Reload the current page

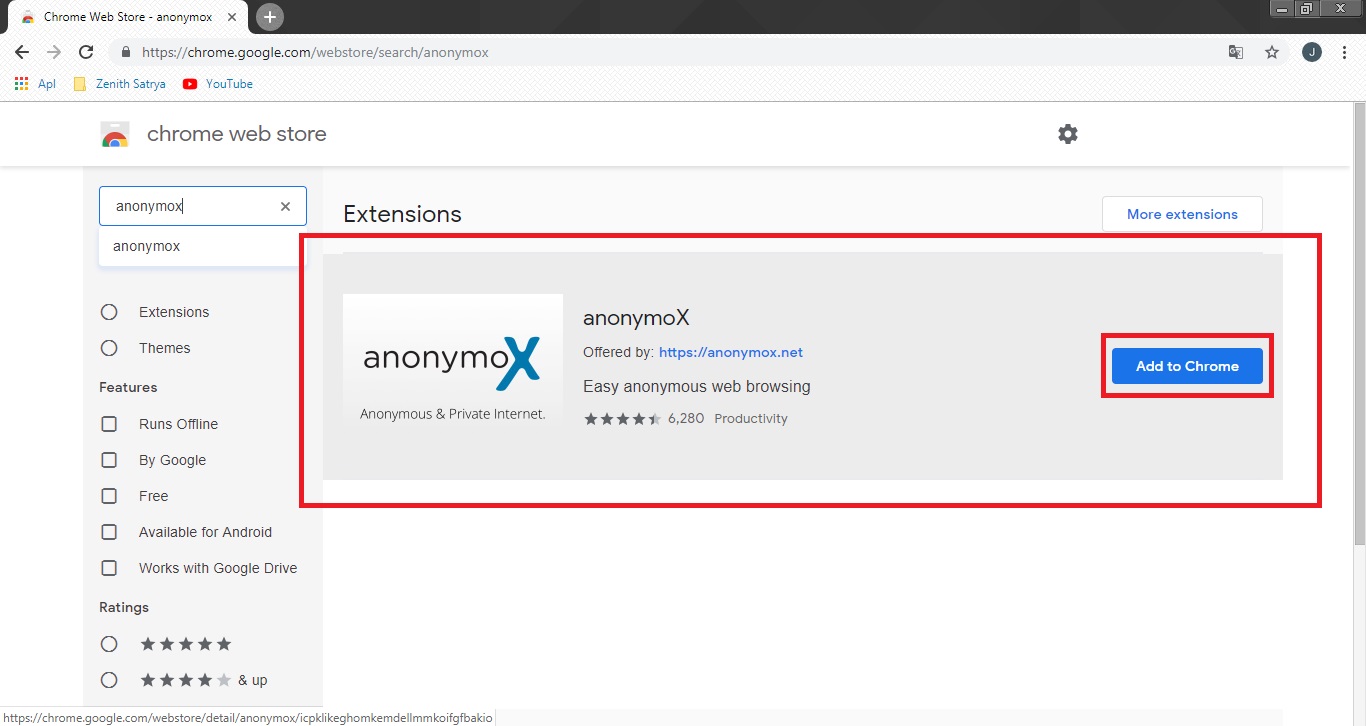click(x=86, y=52)
